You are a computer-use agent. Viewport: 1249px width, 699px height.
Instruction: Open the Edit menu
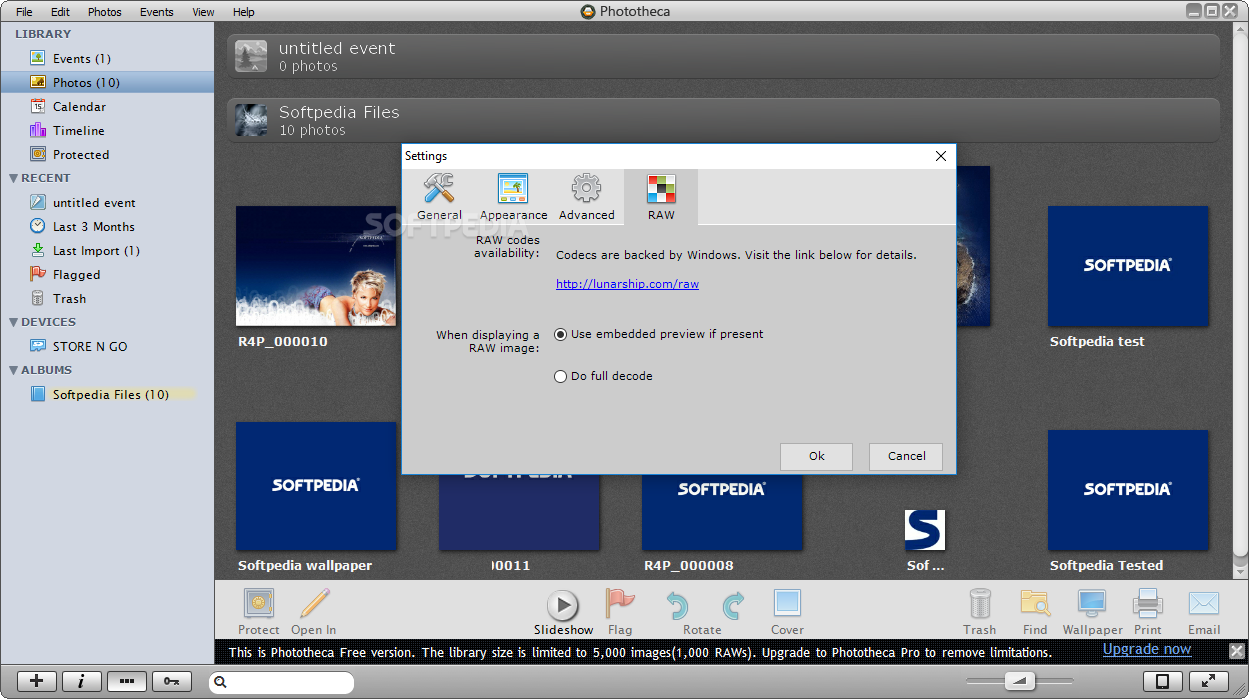tap(60, 12)
